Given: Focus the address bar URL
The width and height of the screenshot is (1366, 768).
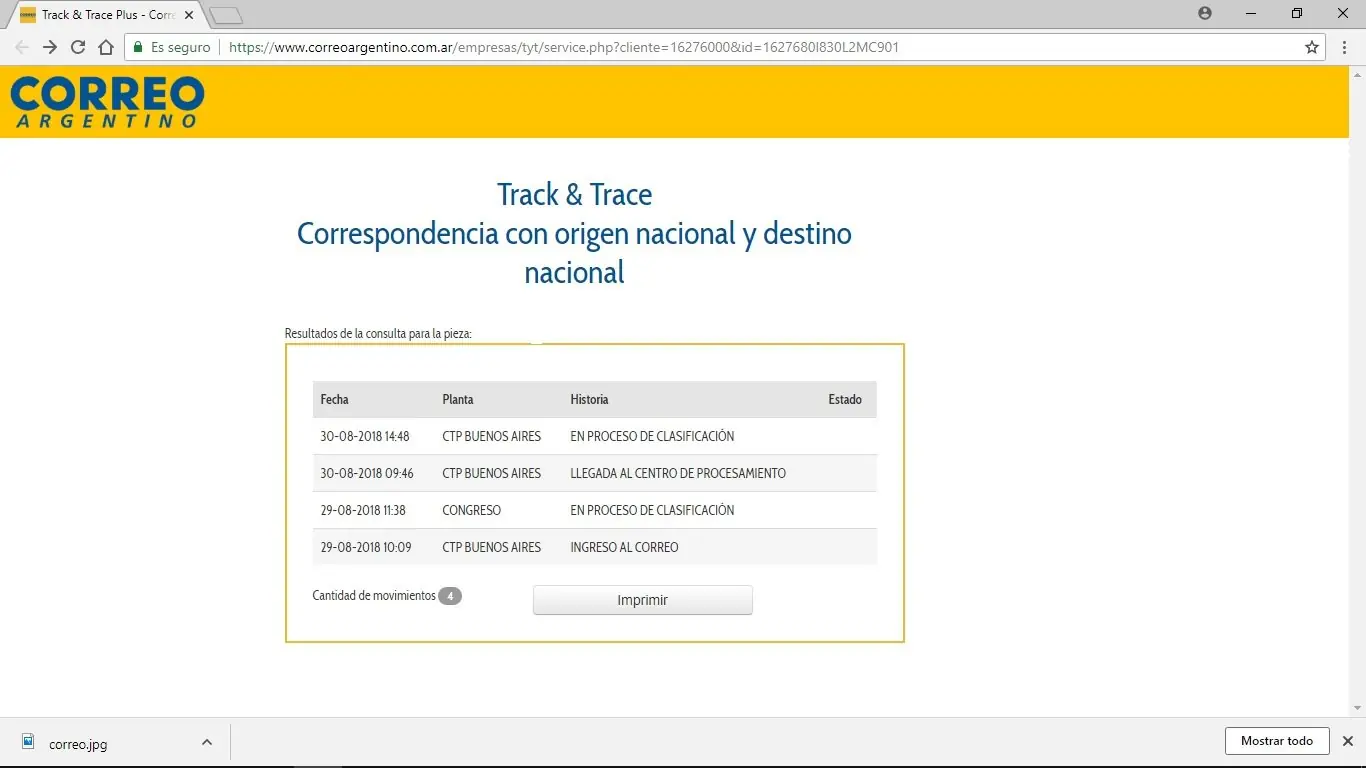Looking at the screenshot, I should pyautogui.click(x=564, y=47).
